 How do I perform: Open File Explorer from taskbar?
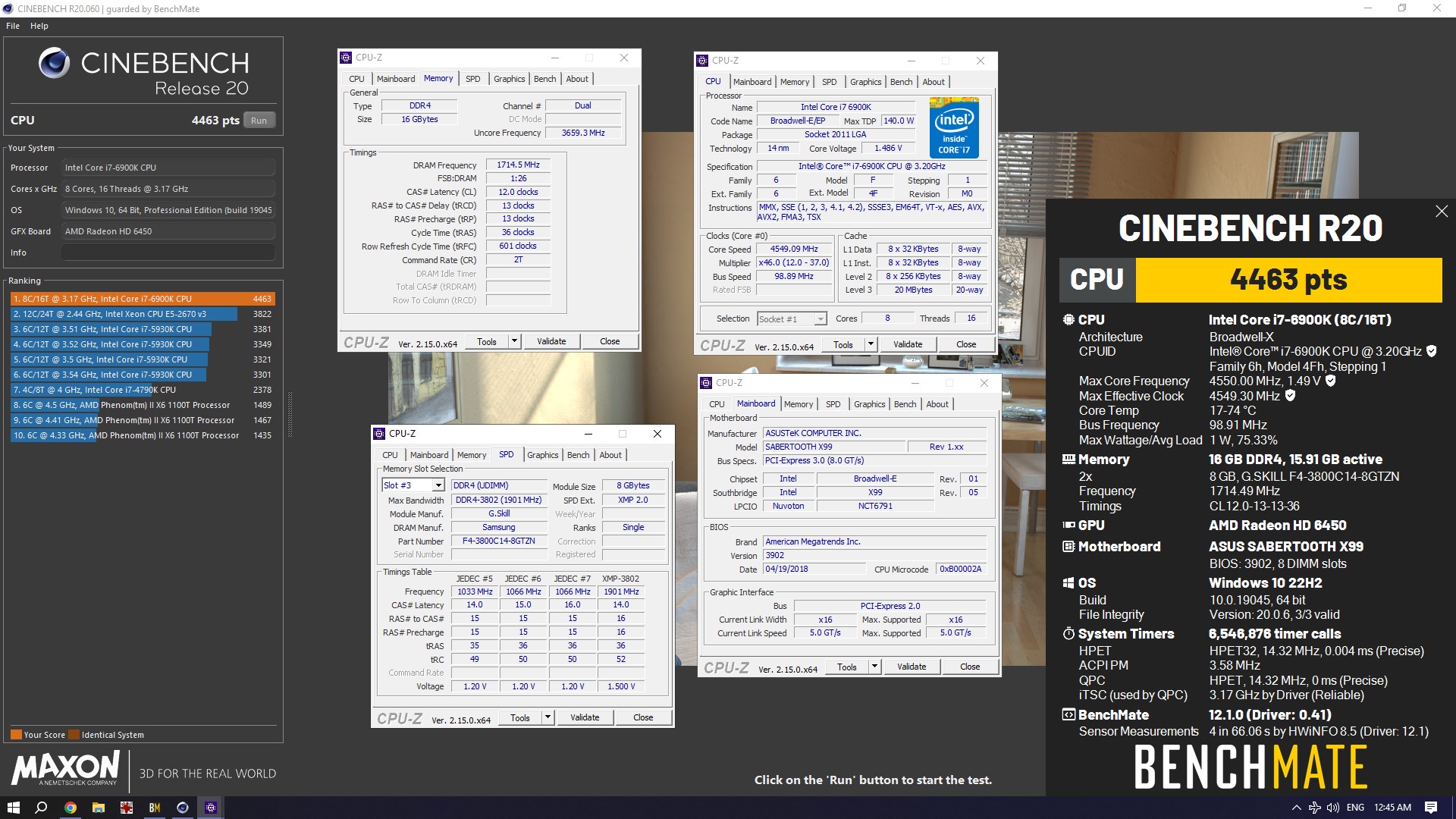[98, 808]
